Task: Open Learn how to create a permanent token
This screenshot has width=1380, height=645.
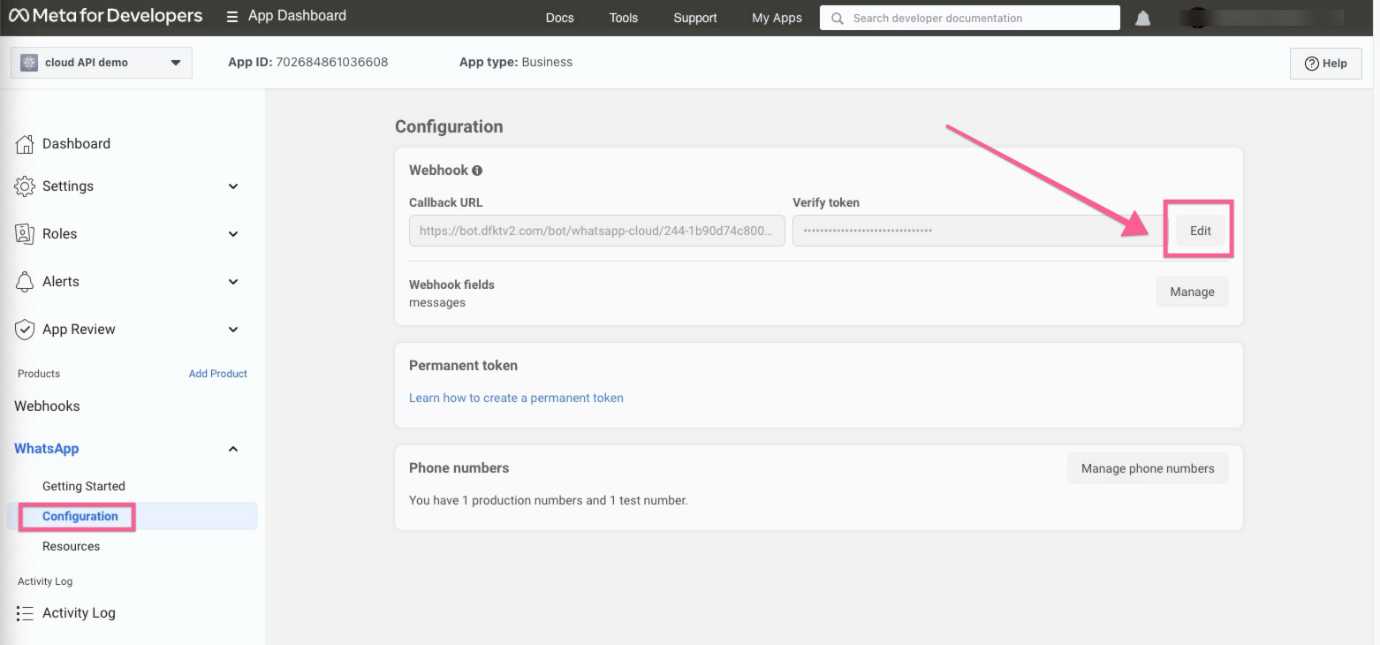Action: point(516,398)
